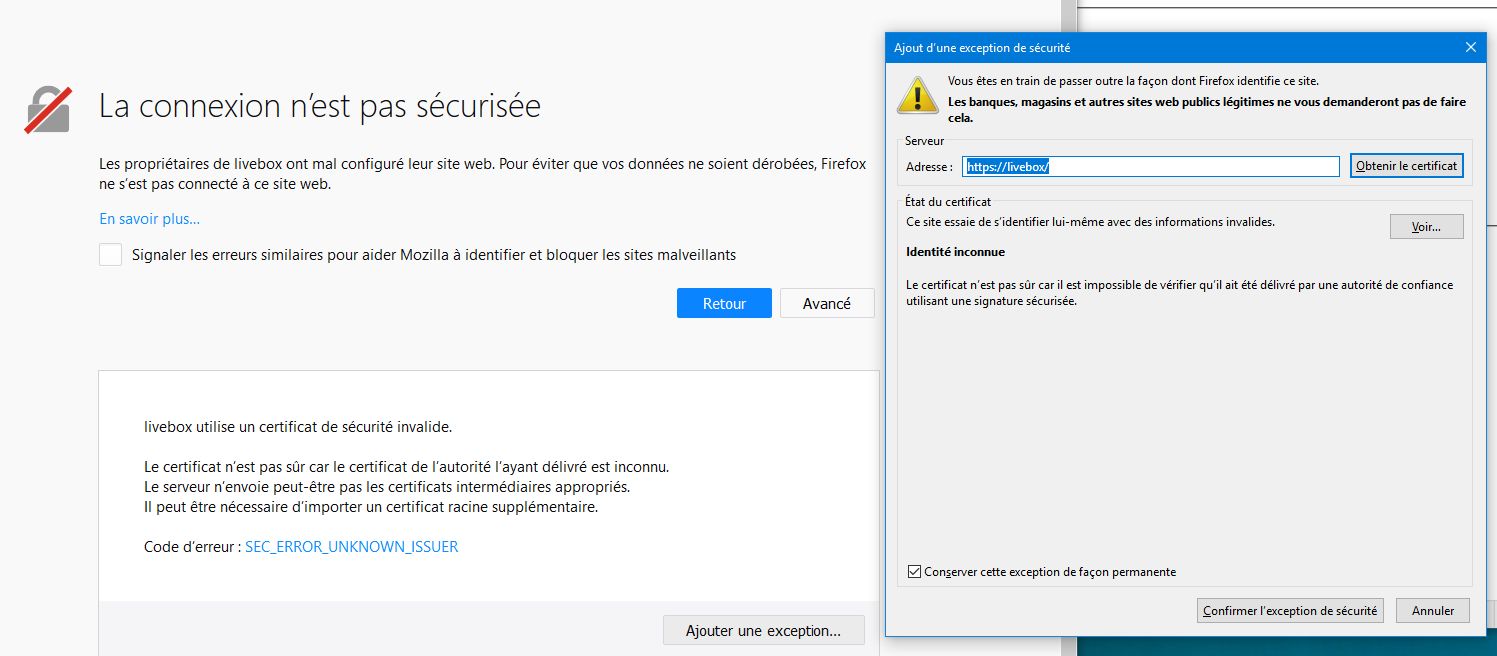Image resolution: width=1497 pixels, height=656 pixels.
Task: Click the Avancé button
Action: point(826,304)
